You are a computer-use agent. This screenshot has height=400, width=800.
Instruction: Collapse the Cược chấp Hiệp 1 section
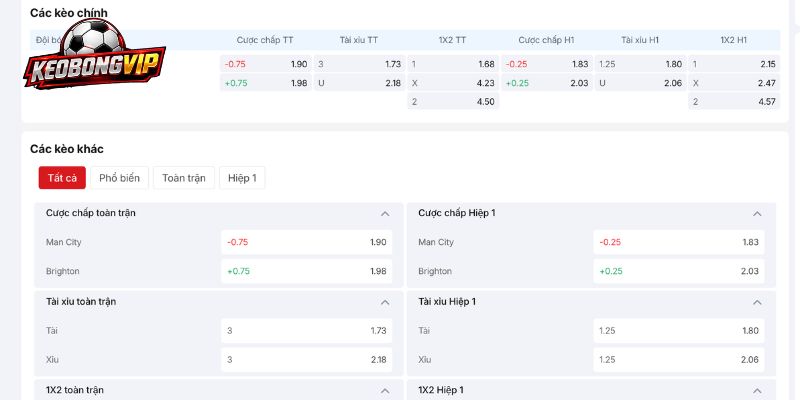(757, 213)
